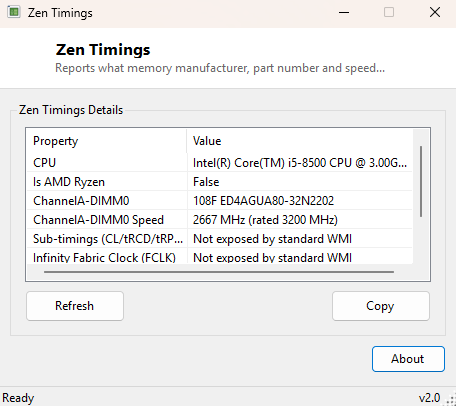Select the Intel(R) Core(TM) i5-8500 value cell

(x=300, y=163)
